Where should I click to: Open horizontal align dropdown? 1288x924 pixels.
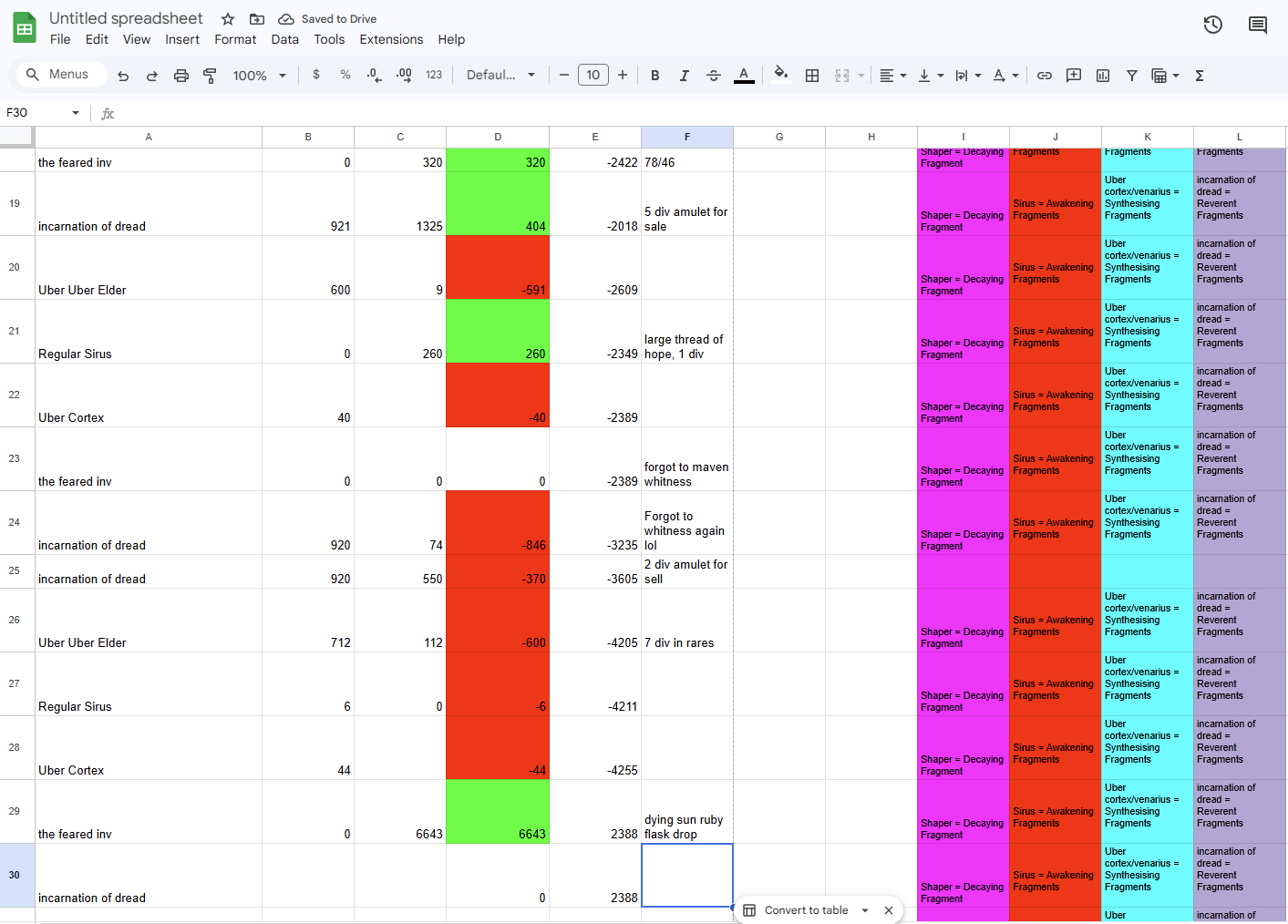(893, 76)
